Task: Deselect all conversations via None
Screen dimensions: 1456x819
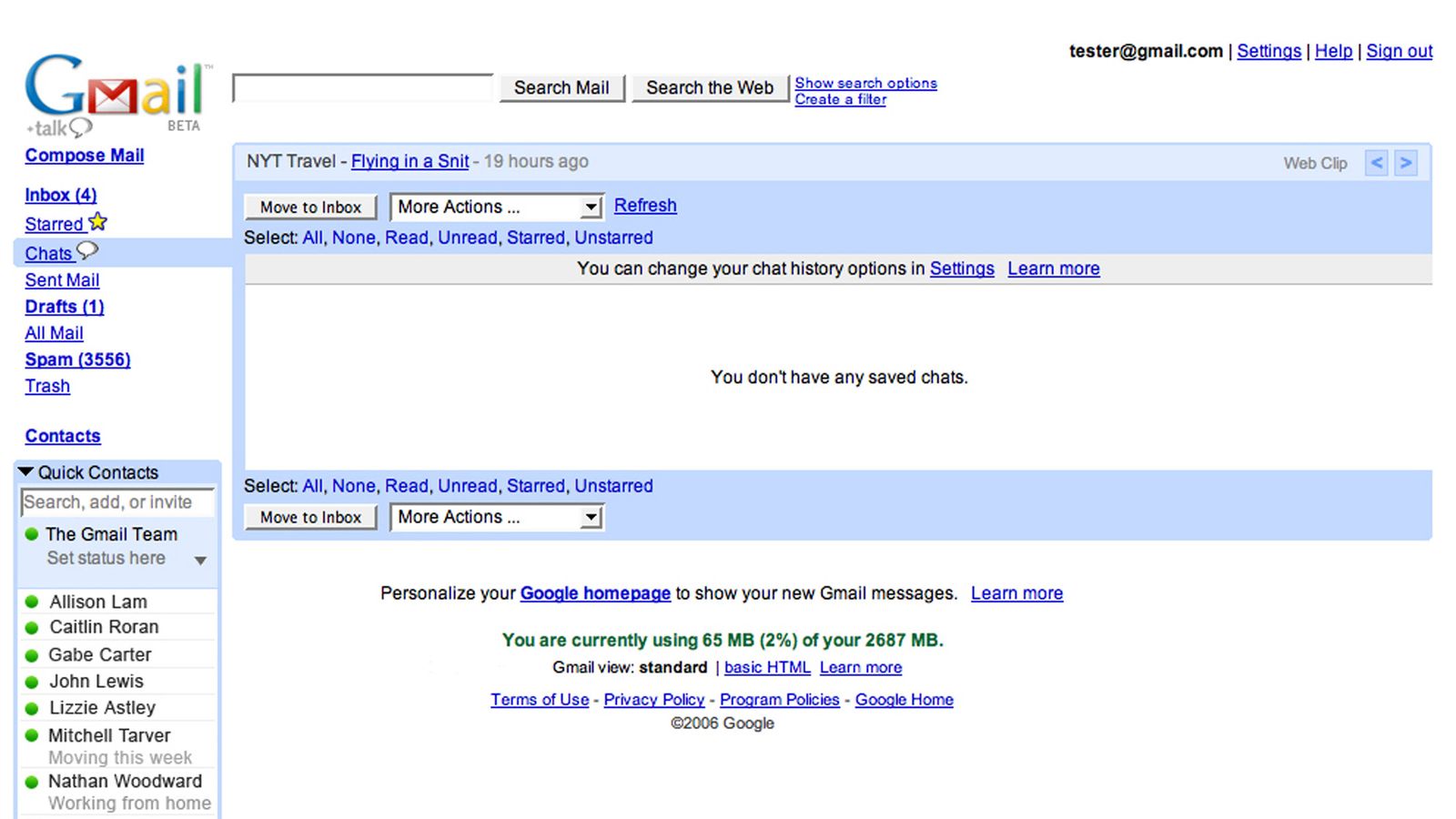Action: 355,238
